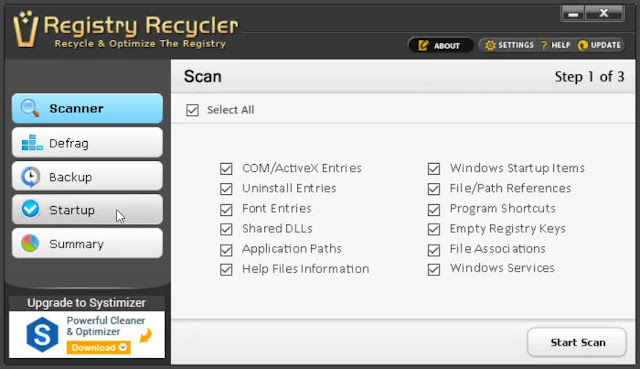Click the Upgrade to Systimizer heading
The height and width of the screenshot is (369, 640).
[87, 303]
